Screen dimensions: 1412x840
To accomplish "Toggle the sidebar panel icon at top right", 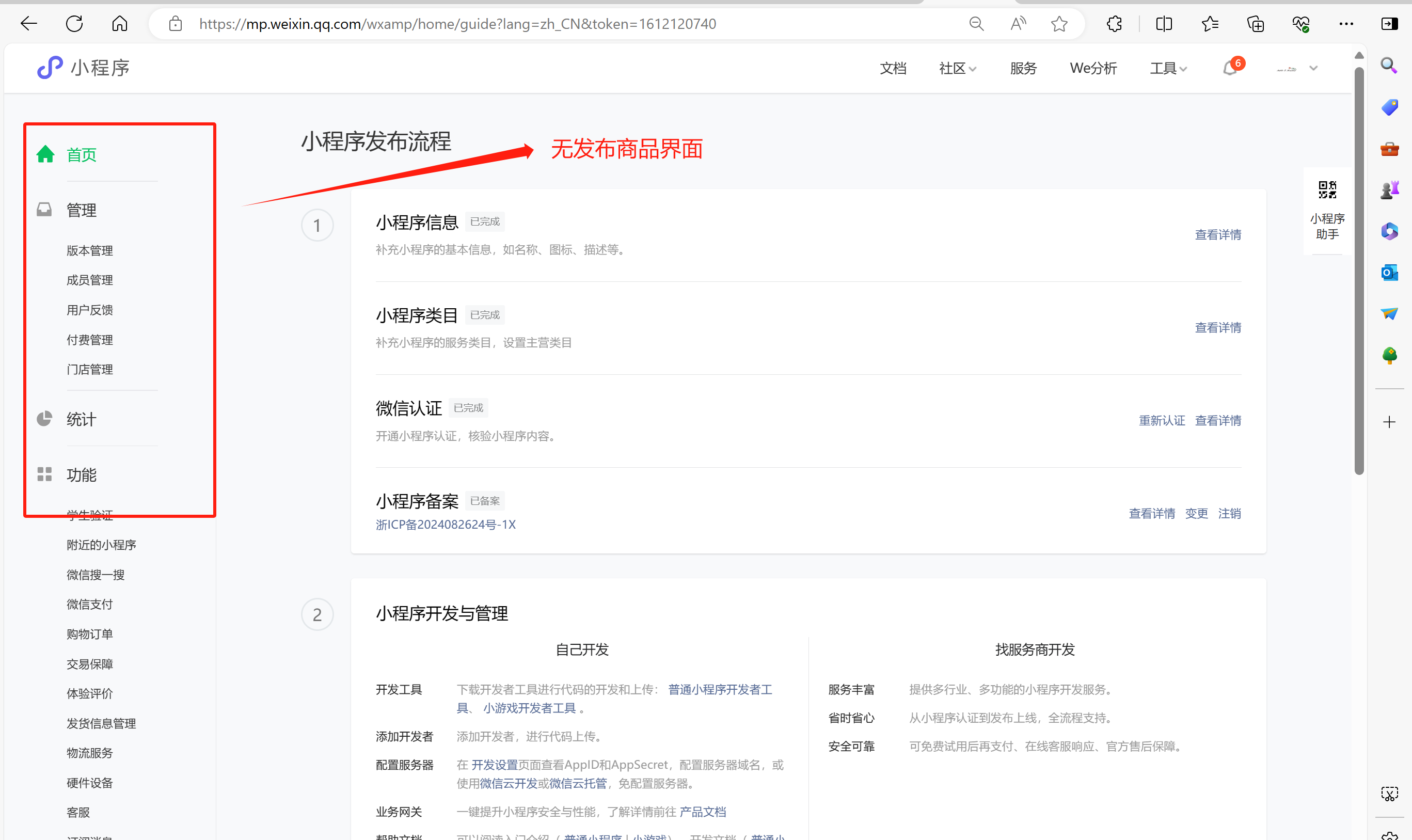I will [1389, 24].
